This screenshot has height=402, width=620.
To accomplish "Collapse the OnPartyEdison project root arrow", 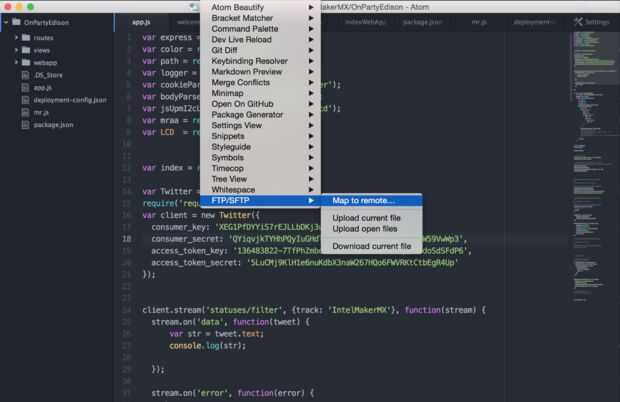I will pyautogui.click(x=6, y=23).
